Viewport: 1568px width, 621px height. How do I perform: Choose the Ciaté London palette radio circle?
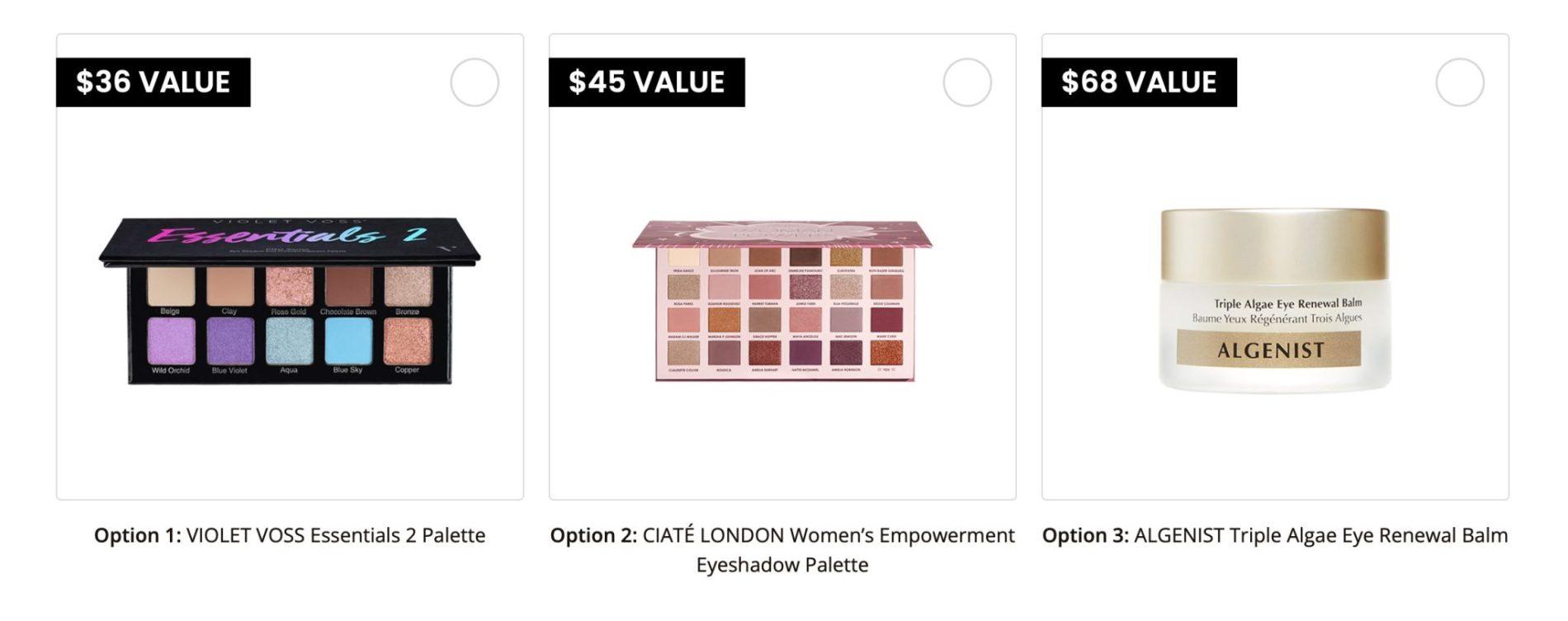tap(967, 82)
